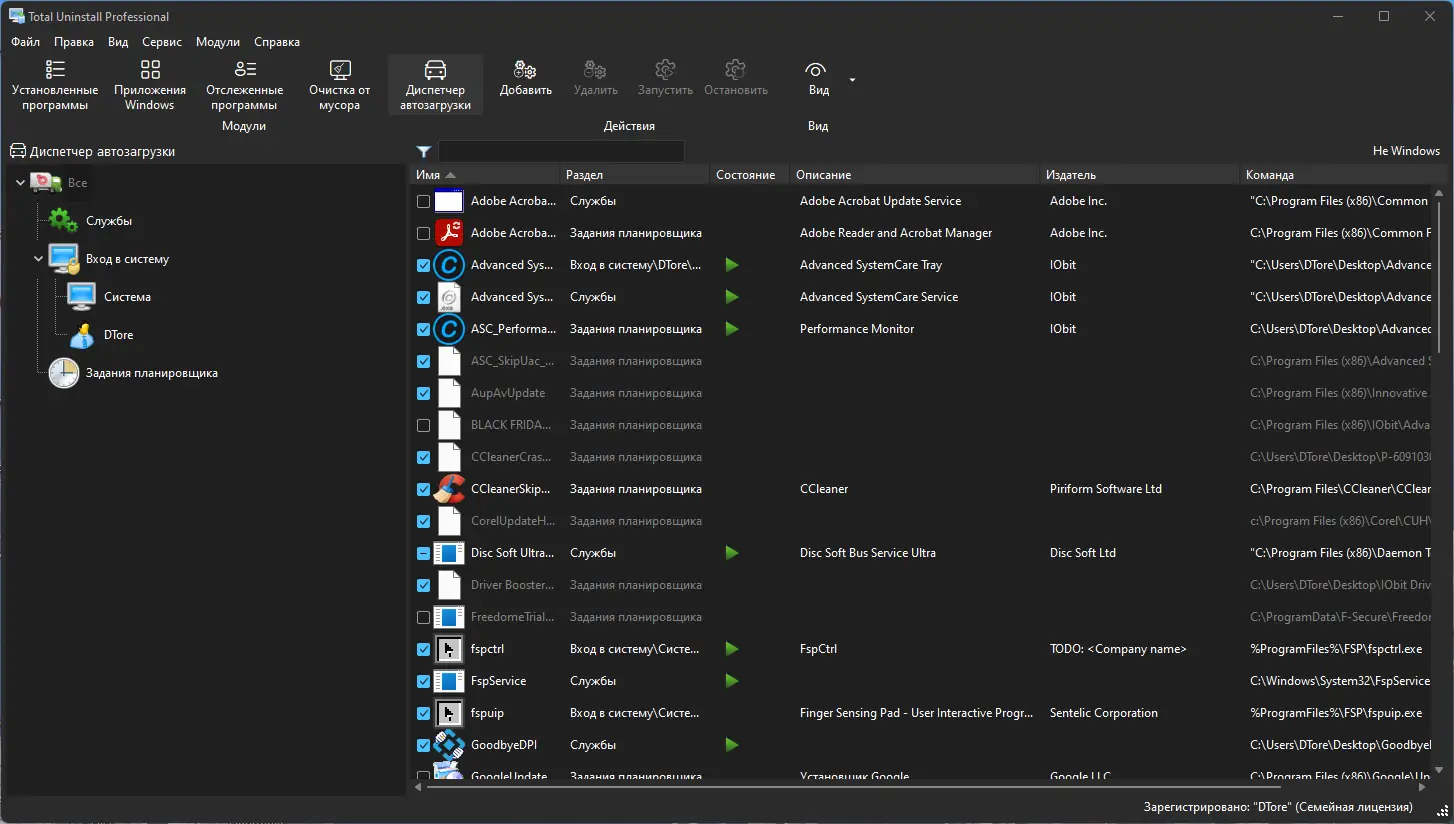The height and width of the screenshot is (824, 1454).
Task: Click the filter funnel icon
Action: [x=424, y=151]
